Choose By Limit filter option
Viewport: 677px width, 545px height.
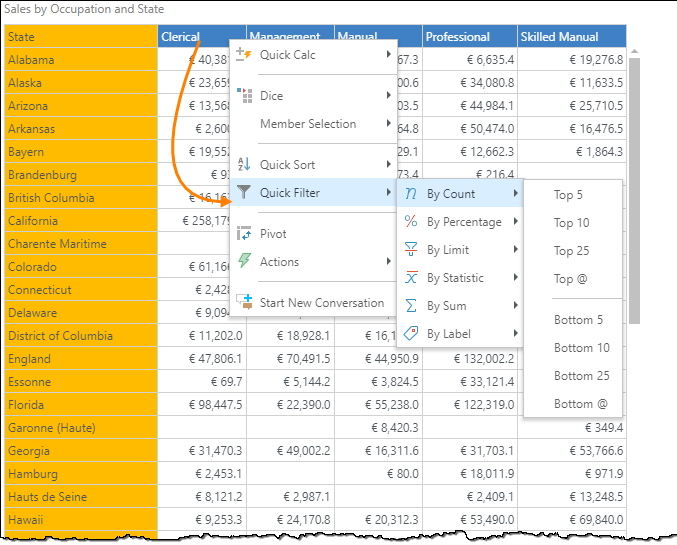coord(460,250)
